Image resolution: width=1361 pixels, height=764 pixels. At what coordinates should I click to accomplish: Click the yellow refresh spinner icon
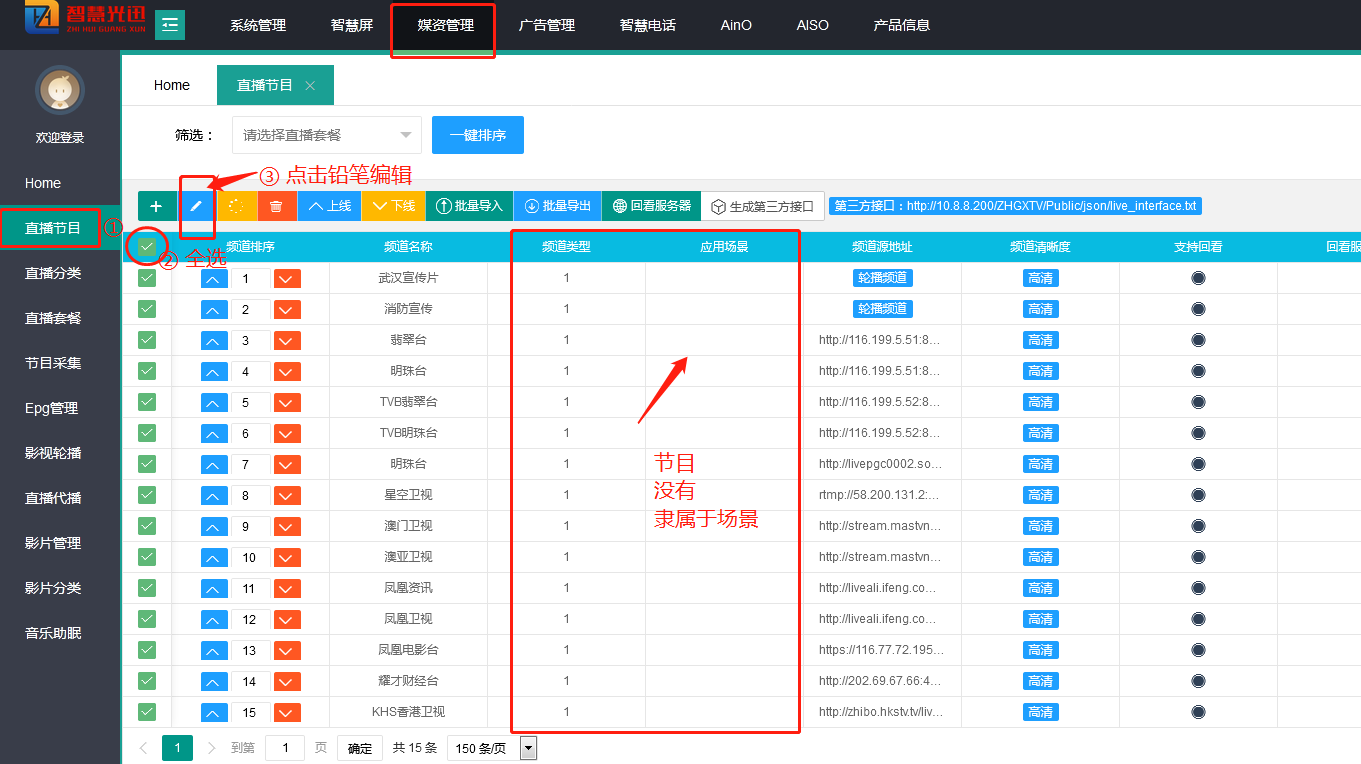pos(237,206)
